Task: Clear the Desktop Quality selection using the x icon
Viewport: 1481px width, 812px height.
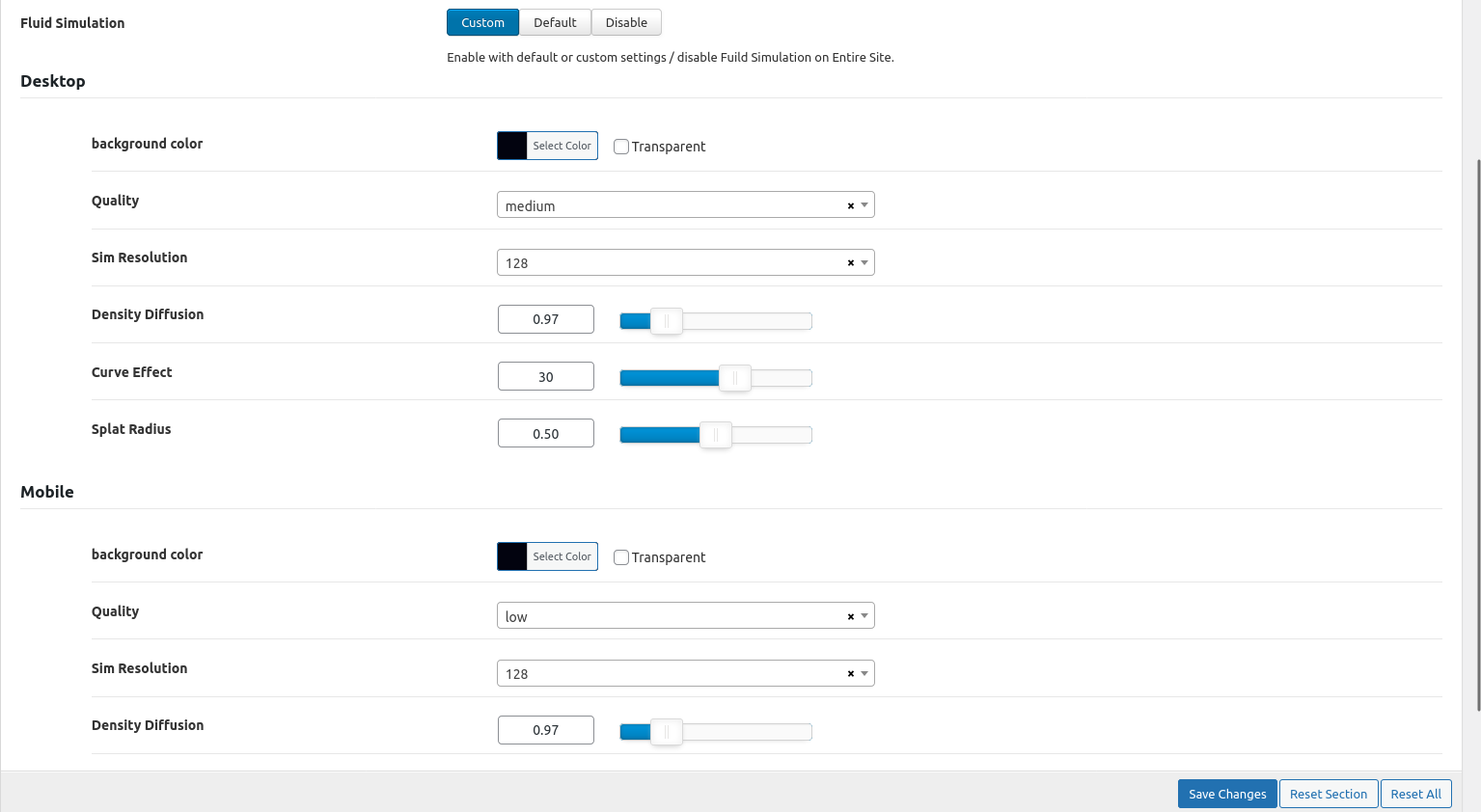Action: 850,205
